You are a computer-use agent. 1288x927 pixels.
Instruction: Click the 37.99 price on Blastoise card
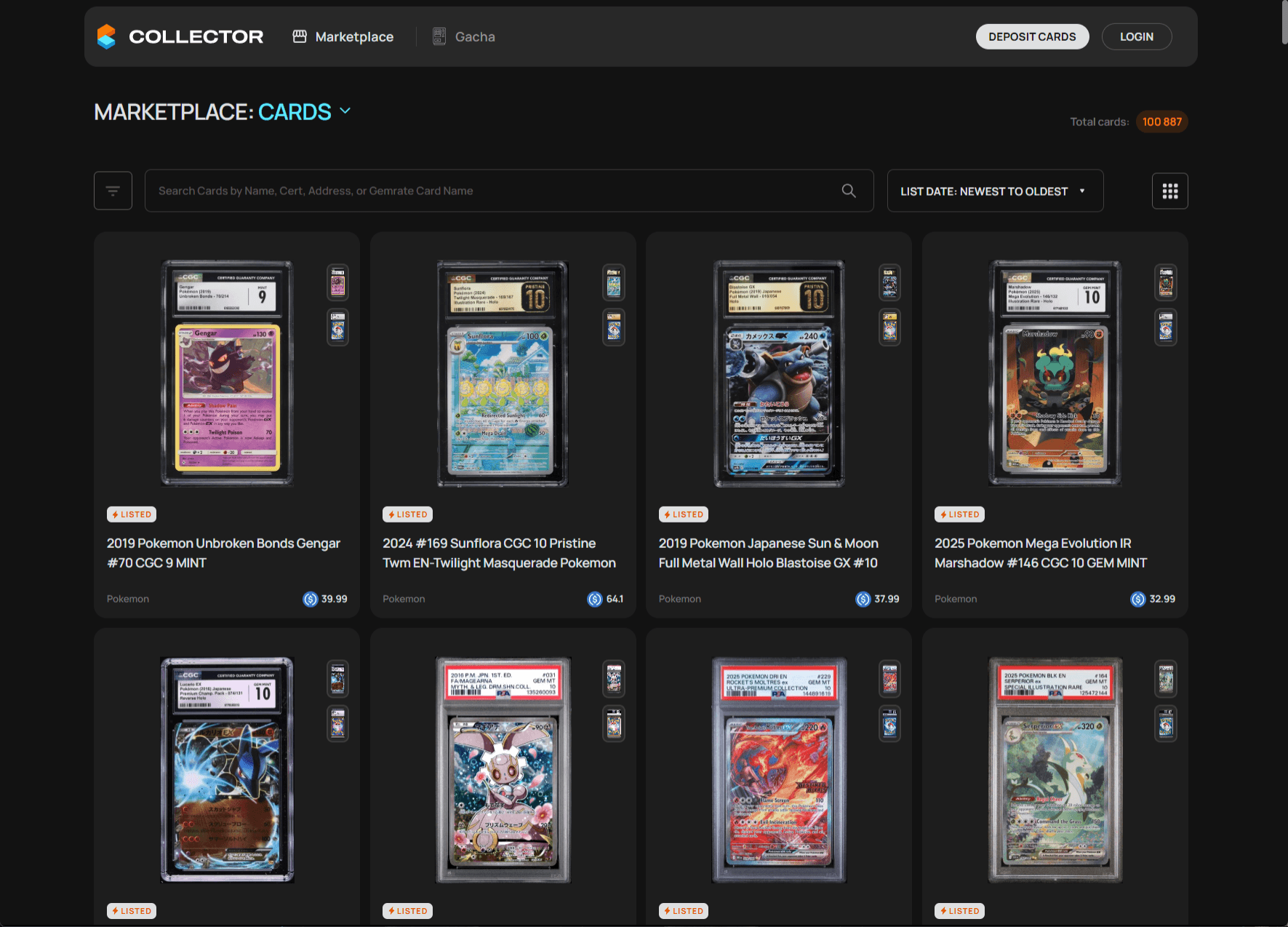click(x=877, y=599)
